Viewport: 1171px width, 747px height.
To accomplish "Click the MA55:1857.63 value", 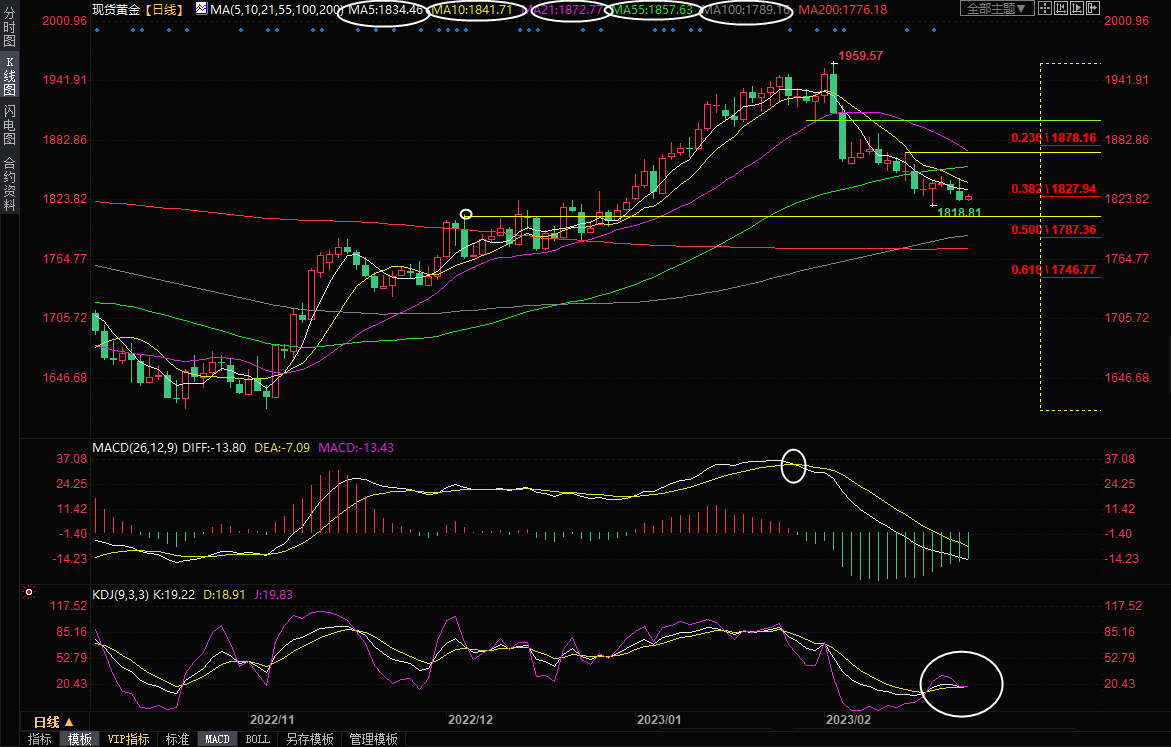I will coord(653,10).
